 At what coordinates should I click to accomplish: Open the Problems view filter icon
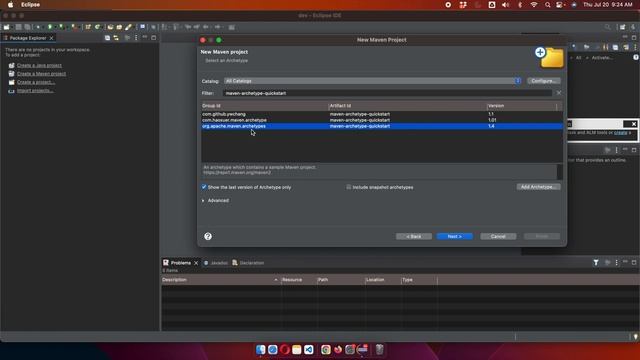click(x=596, y=262)
